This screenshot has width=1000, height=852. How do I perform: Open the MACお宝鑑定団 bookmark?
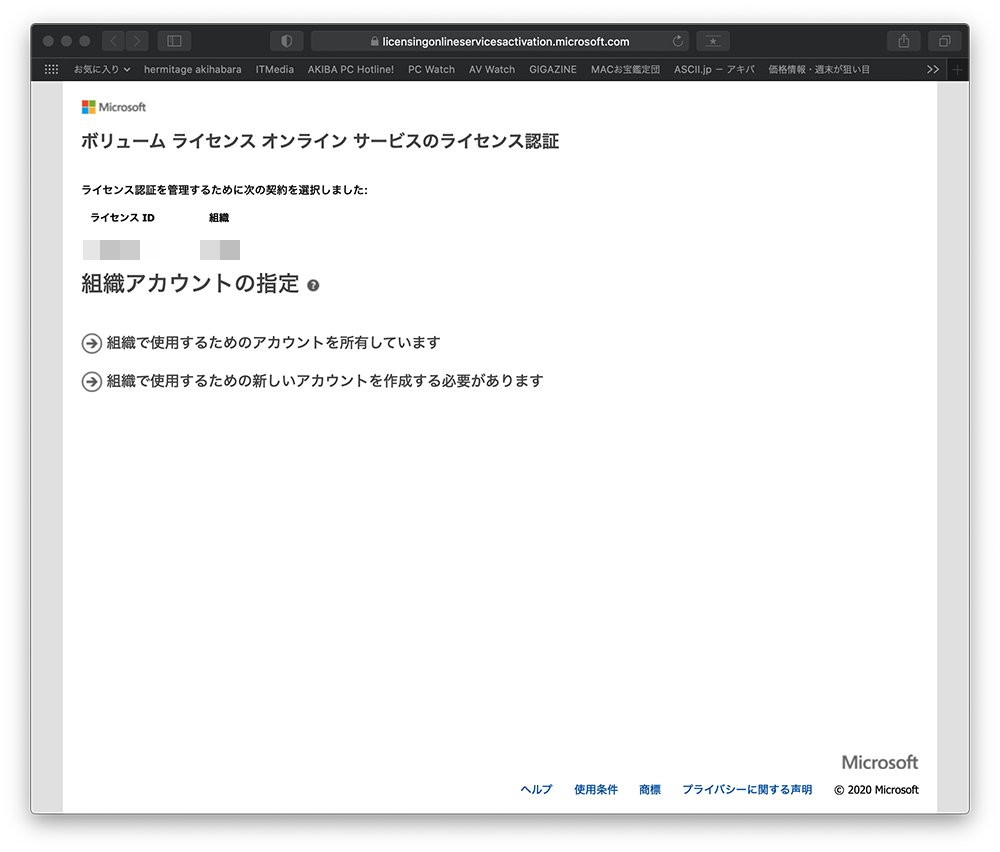(x=625, y=69)
